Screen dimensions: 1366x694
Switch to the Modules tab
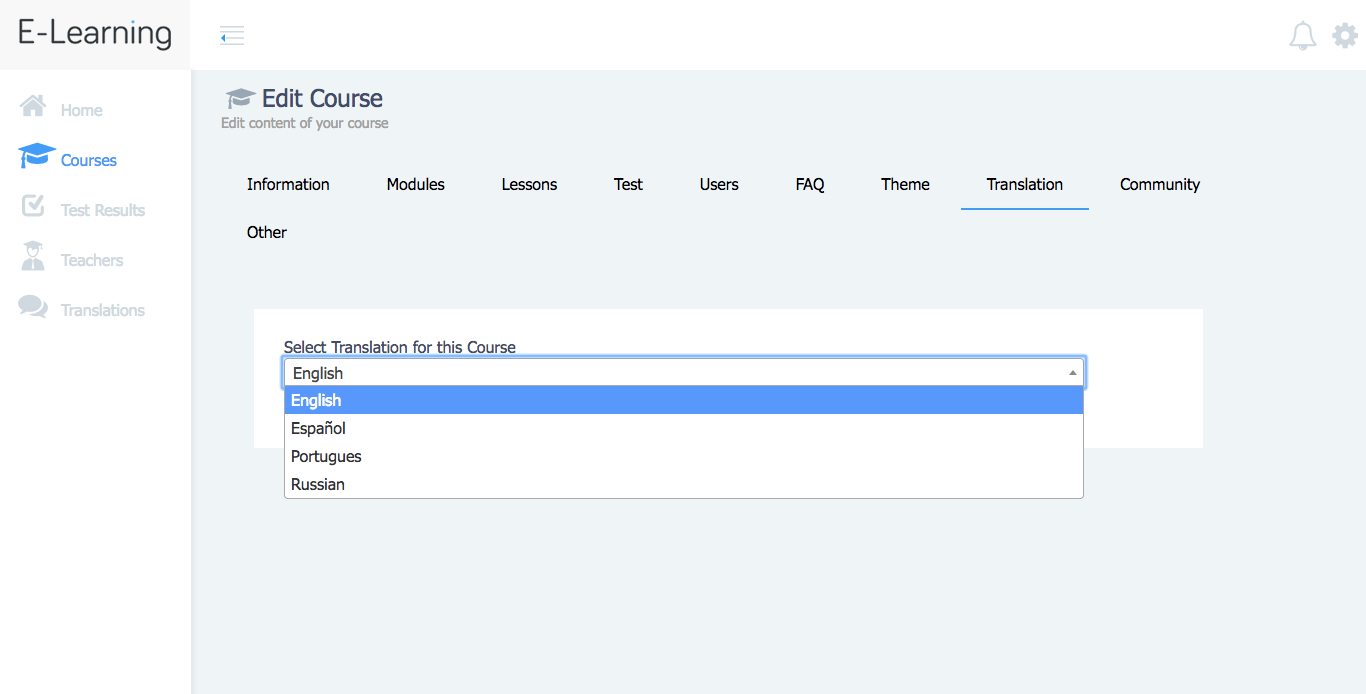coord(416,184)
